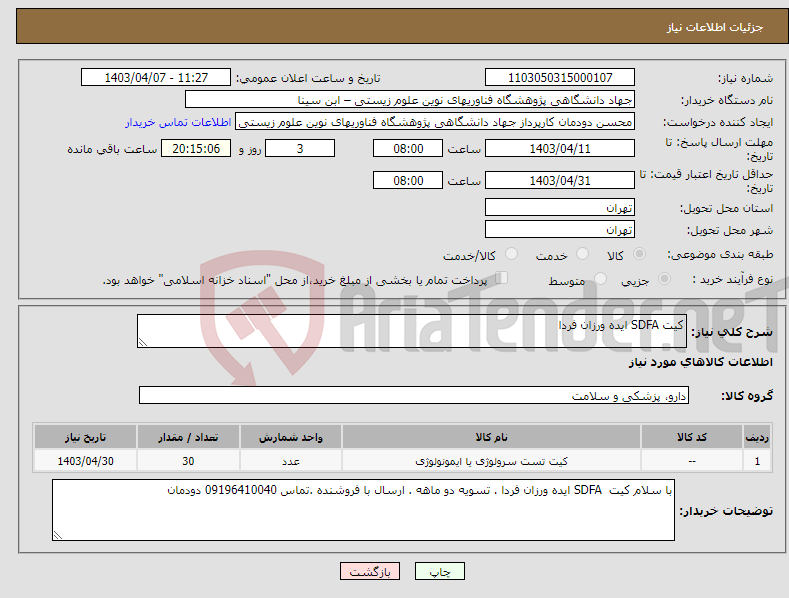Click the نام کالا column header
Viewport: 789px width, 598px height.
tap(491, 437)
